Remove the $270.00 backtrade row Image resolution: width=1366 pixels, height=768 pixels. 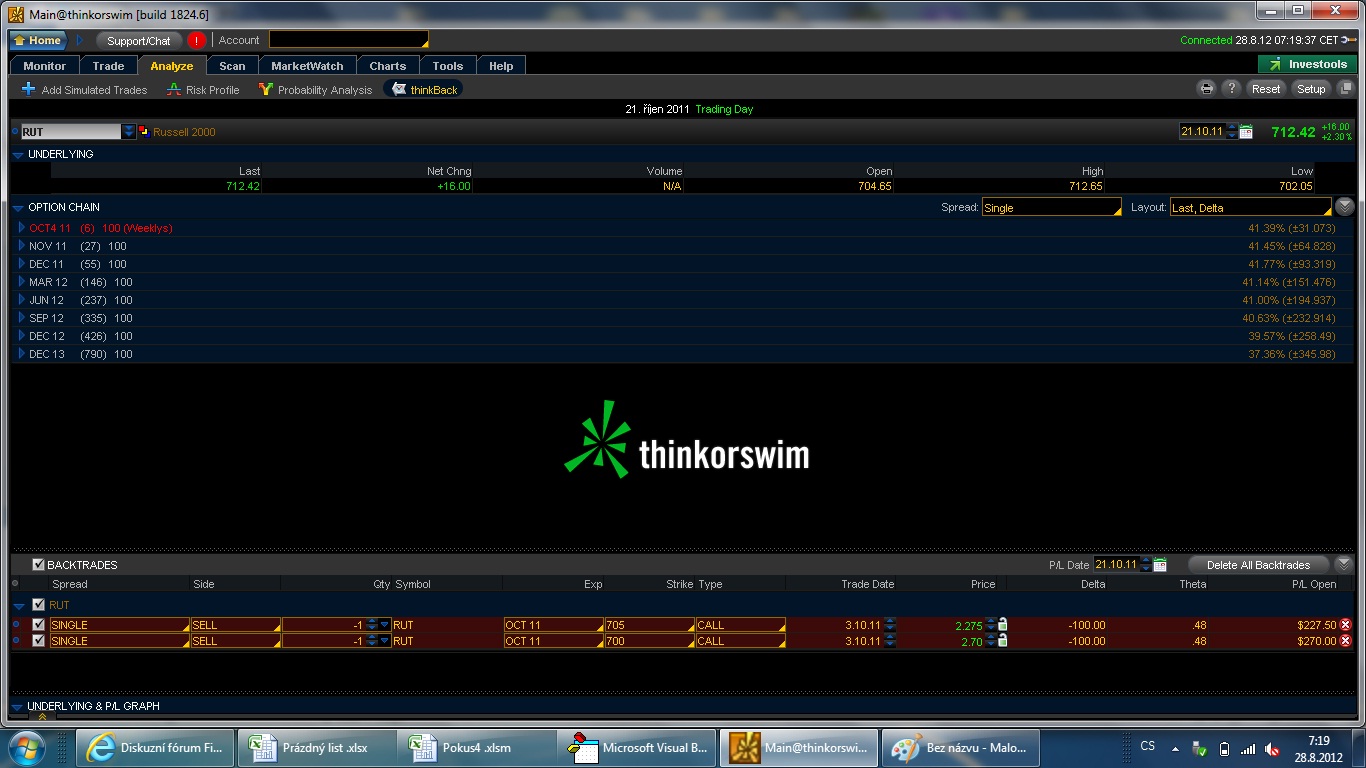[1346, 641]
